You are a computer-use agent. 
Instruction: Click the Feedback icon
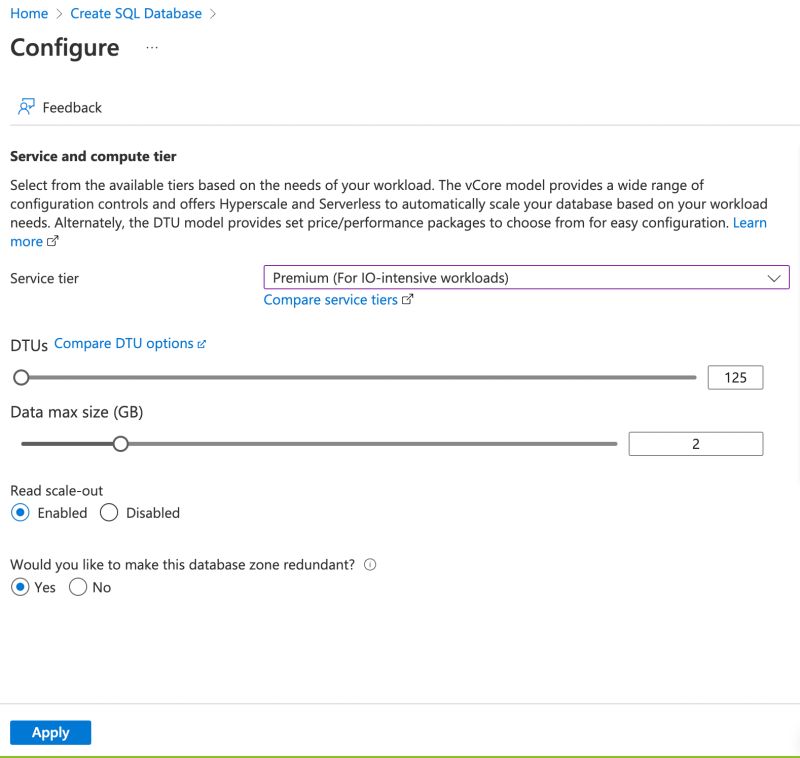(x=26, y=106)
